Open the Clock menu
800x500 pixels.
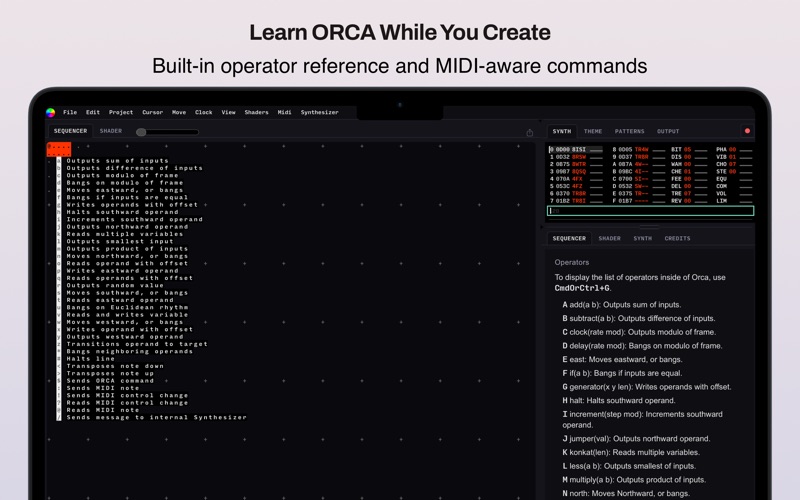[204, 112]
